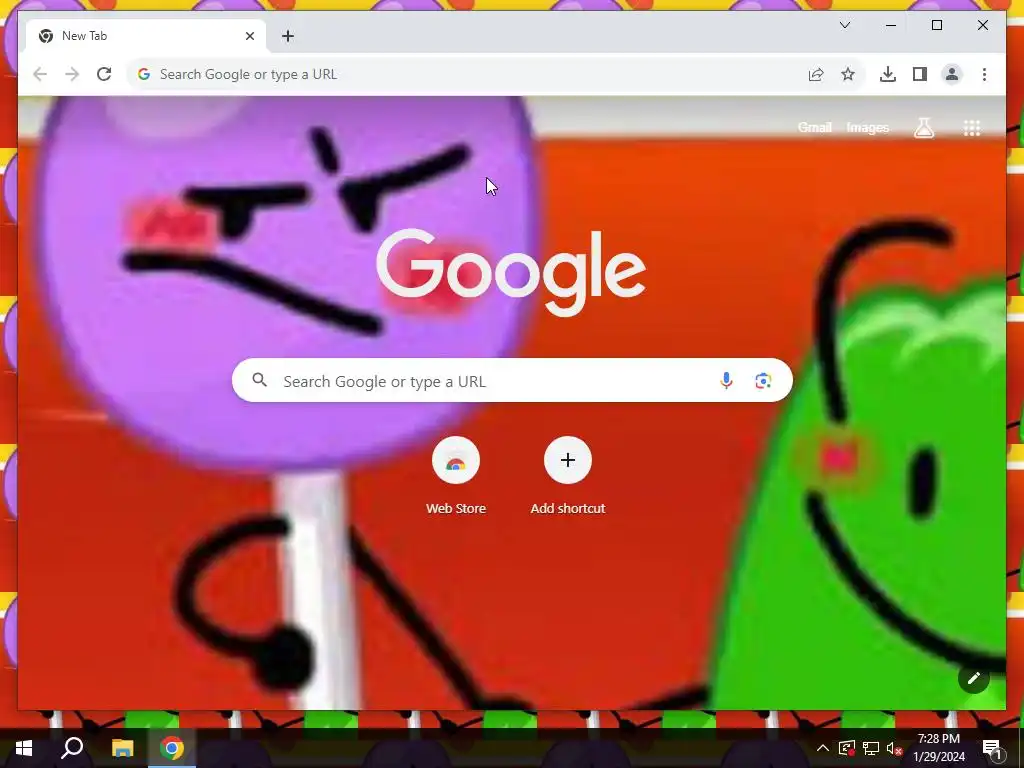Click the muted speaker volume icon
The image size is (1024, 768).
894,748
